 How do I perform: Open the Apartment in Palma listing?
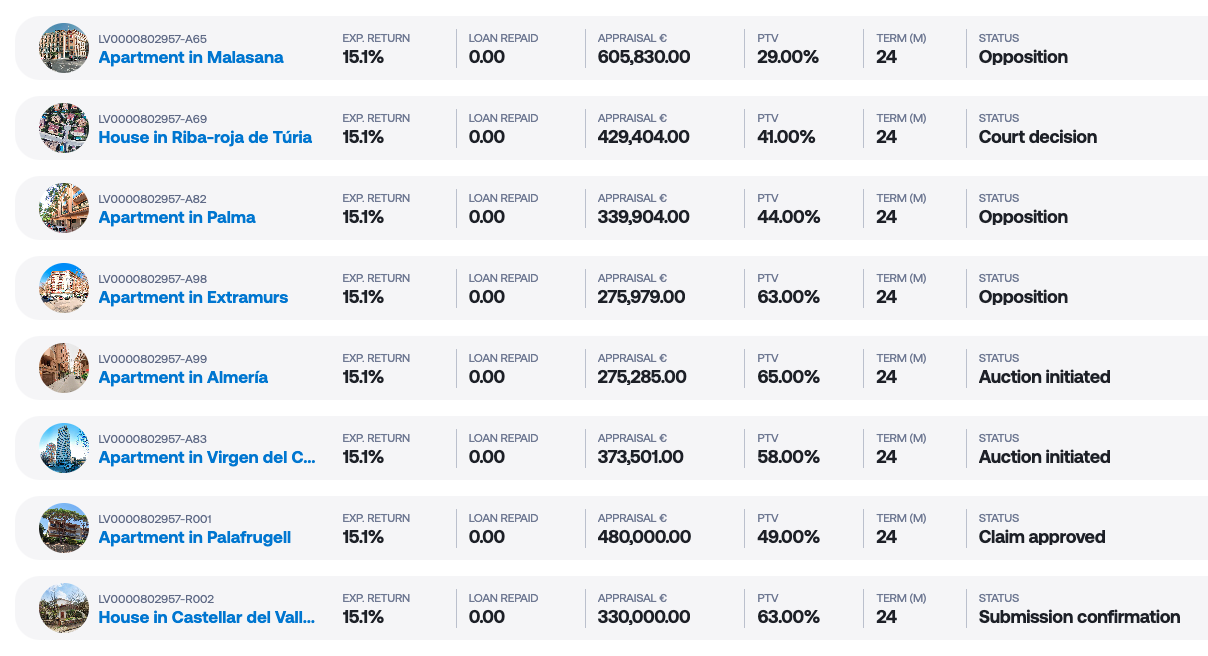[x=177, y=218]
